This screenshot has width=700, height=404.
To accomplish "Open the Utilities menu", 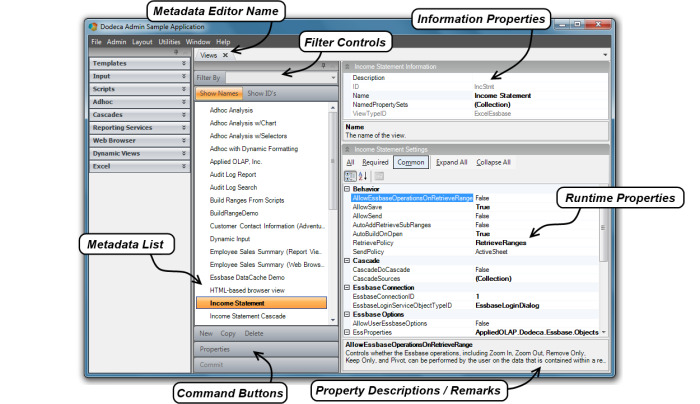I will 169,42.
